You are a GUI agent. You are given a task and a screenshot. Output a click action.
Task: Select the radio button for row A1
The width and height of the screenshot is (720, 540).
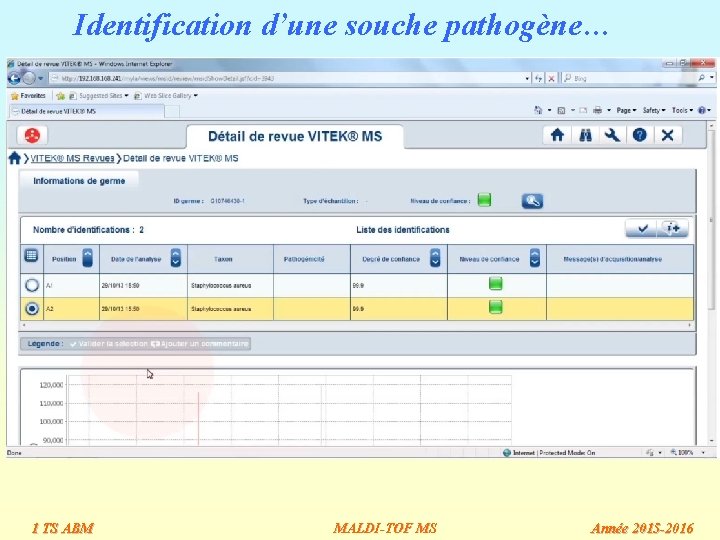32,285
